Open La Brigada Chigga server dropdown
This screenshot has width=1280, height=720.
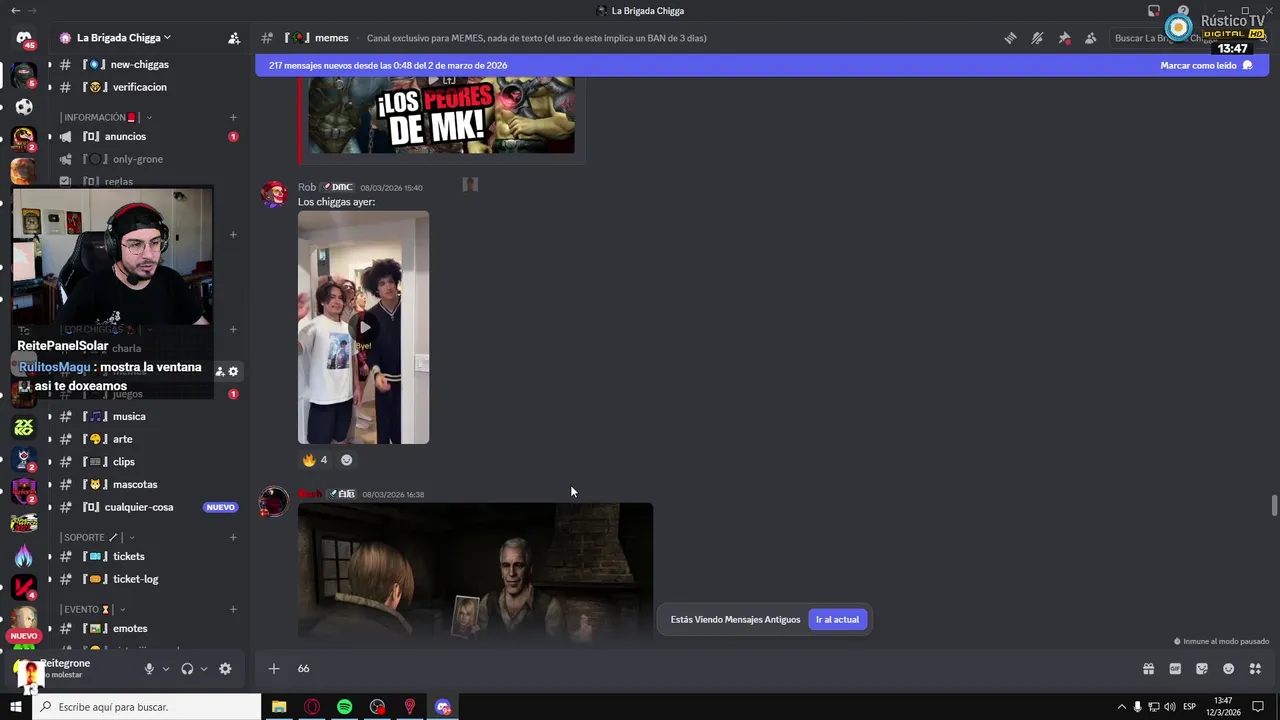point(116,38)
